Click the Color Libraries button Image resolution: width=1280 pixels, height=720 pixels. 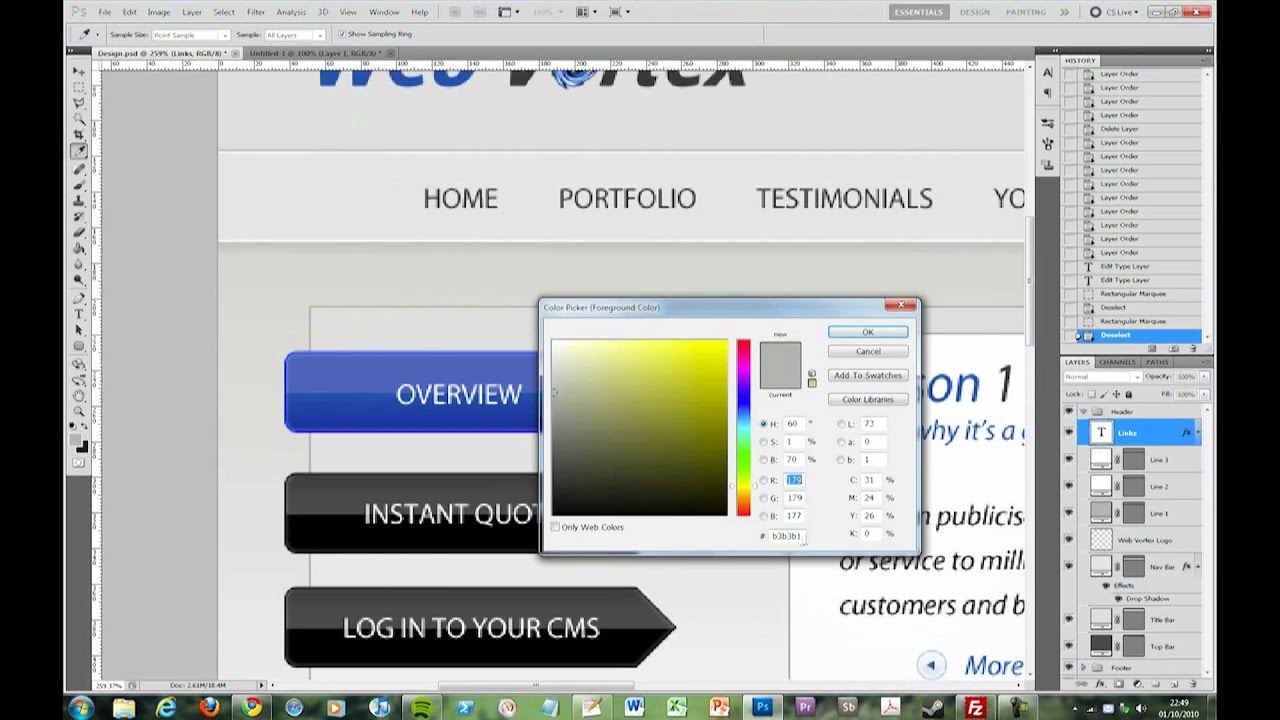tap(868, 399)
